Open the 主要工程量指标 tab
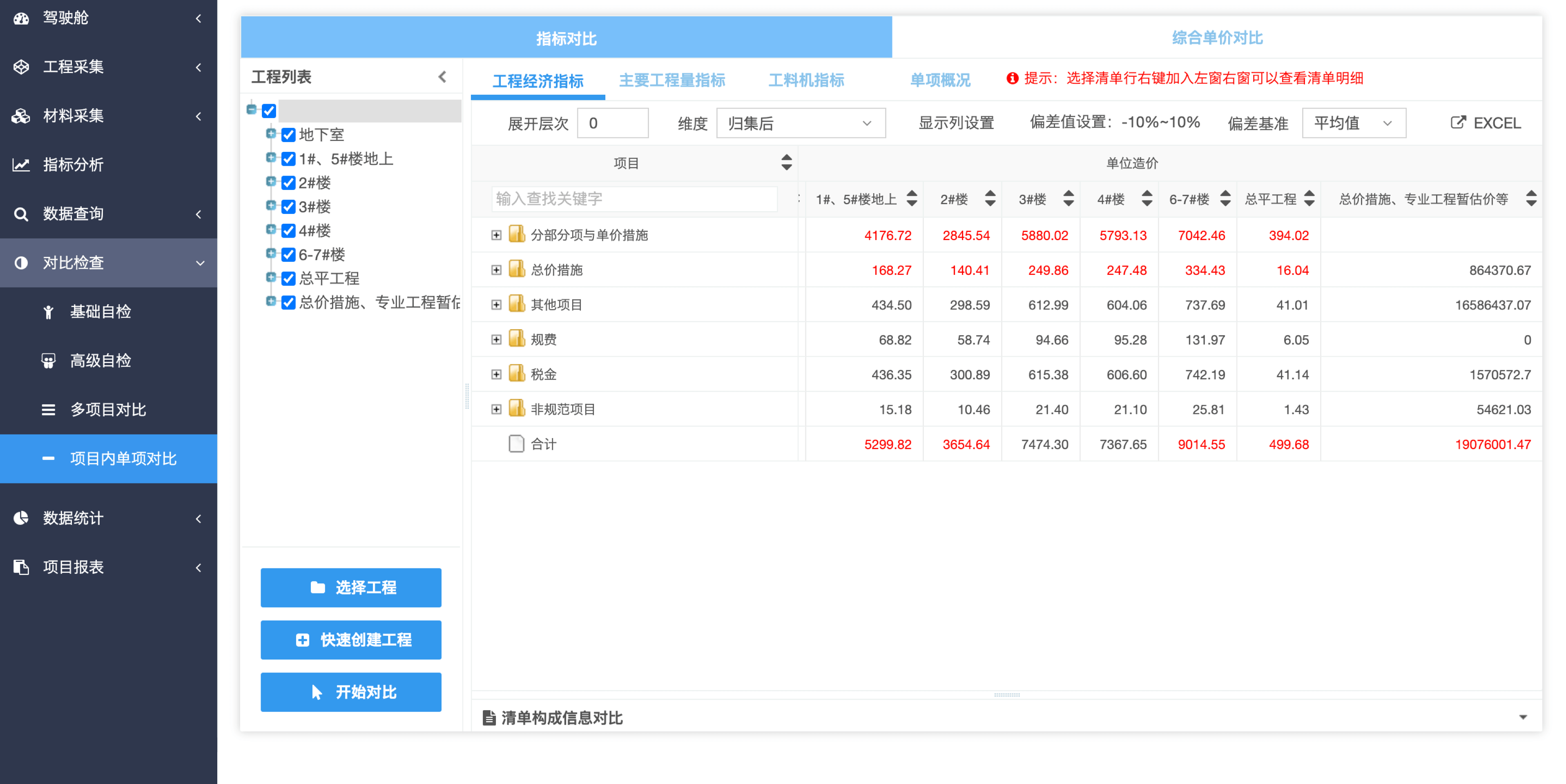 (x=672, y=80)
